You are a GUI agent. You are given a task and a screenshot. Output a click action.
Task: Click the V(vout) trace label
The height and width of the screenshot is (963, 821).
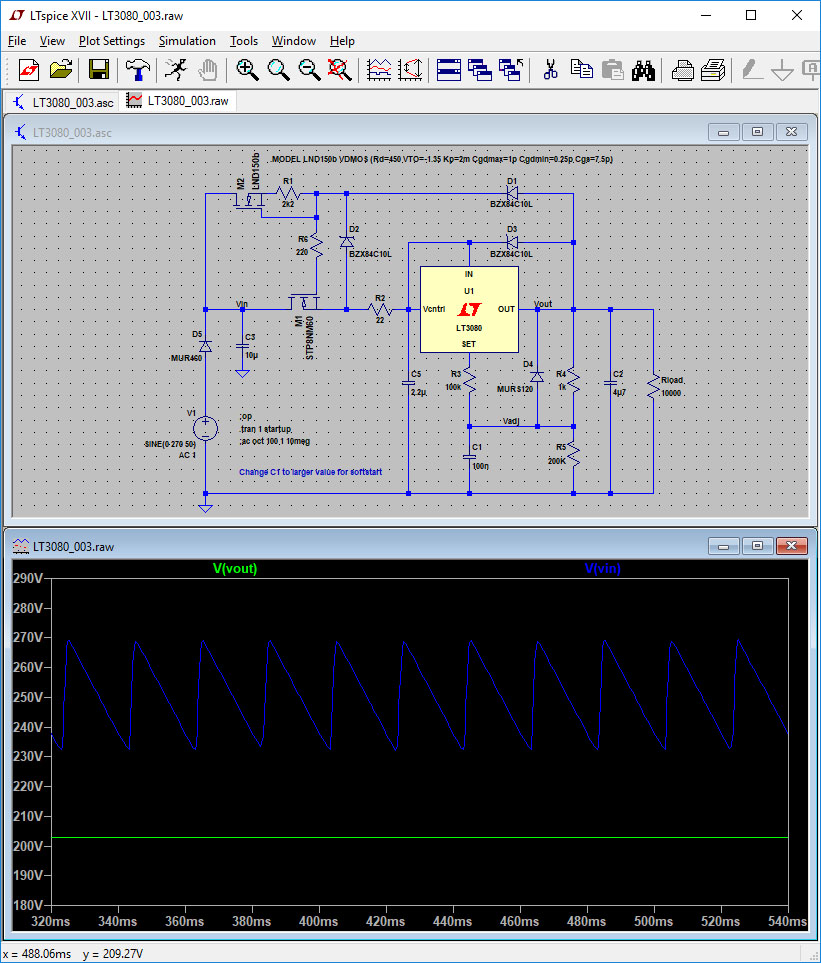(235, 569)
